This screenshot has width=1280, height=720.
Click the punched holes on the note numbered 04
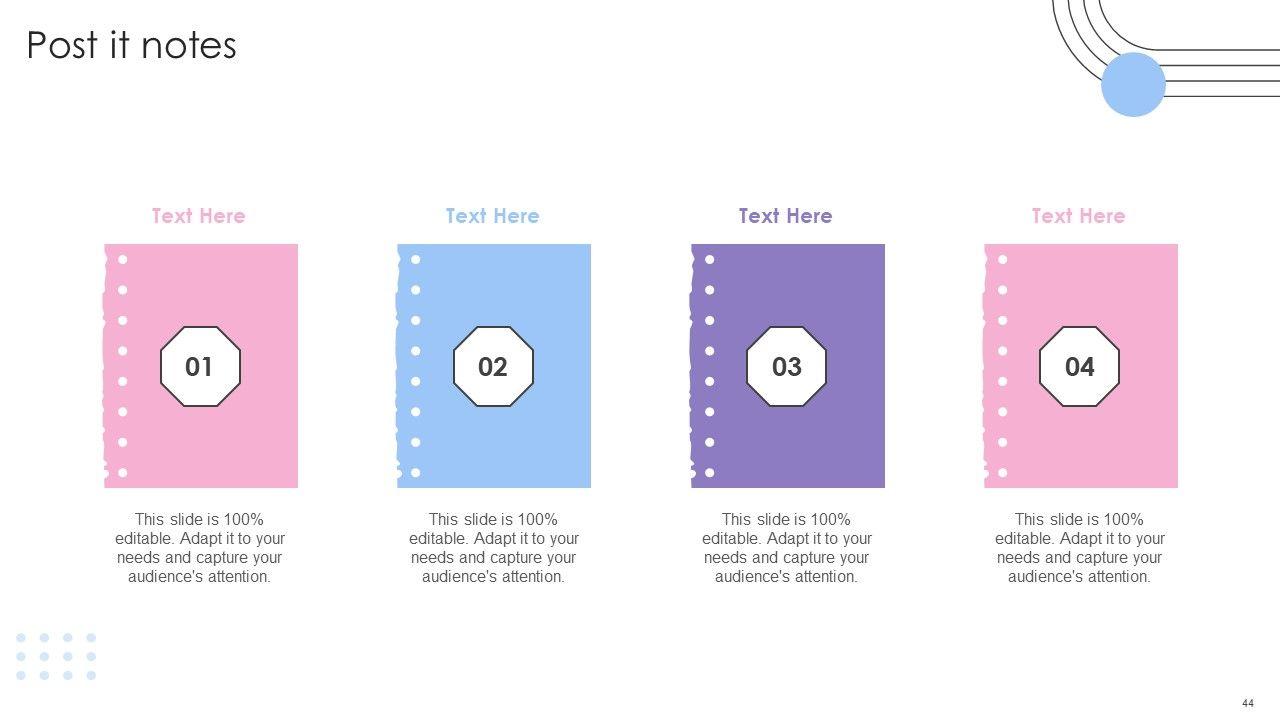pos(1003,366)
